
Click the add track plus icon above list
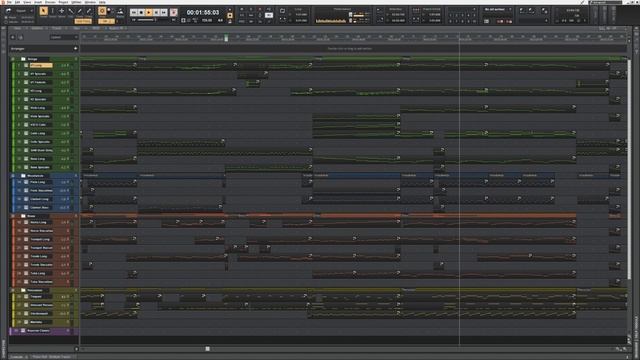[x=13, y=37]
